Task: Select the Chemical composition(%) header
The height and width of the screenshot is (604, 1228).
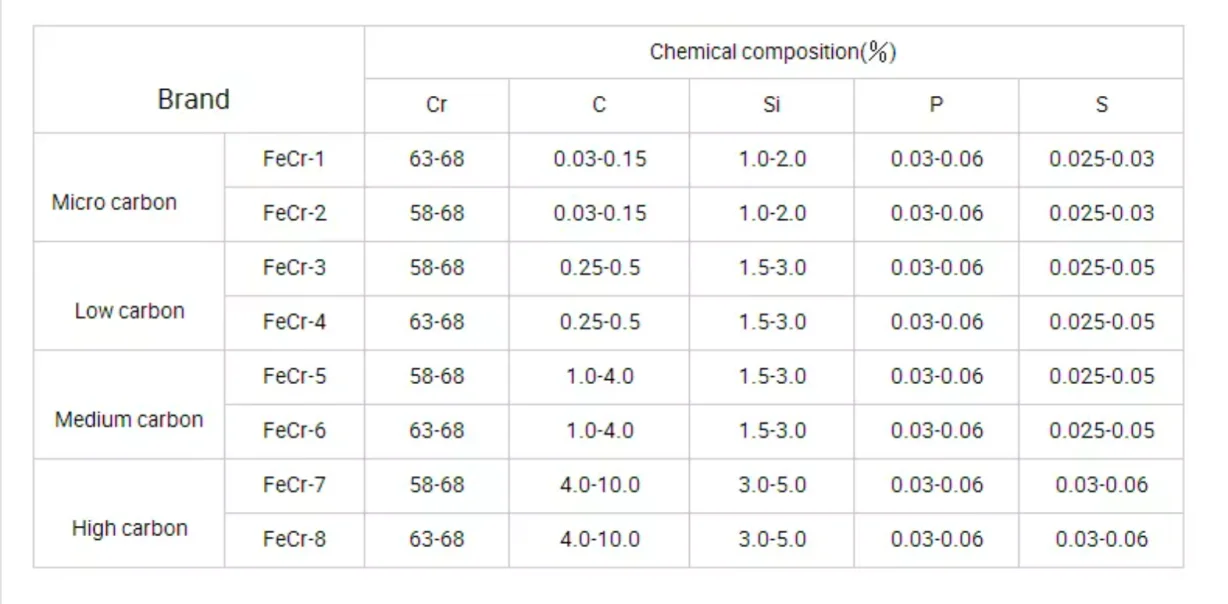Action: (x=773, y=52)
